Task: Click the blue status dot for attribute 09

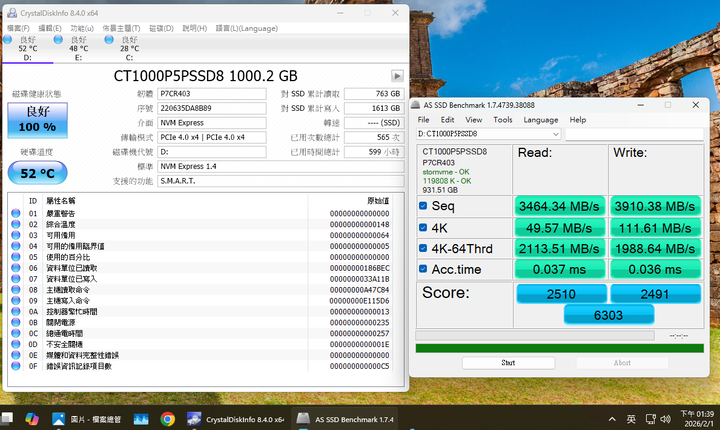Action: [16, 300]
